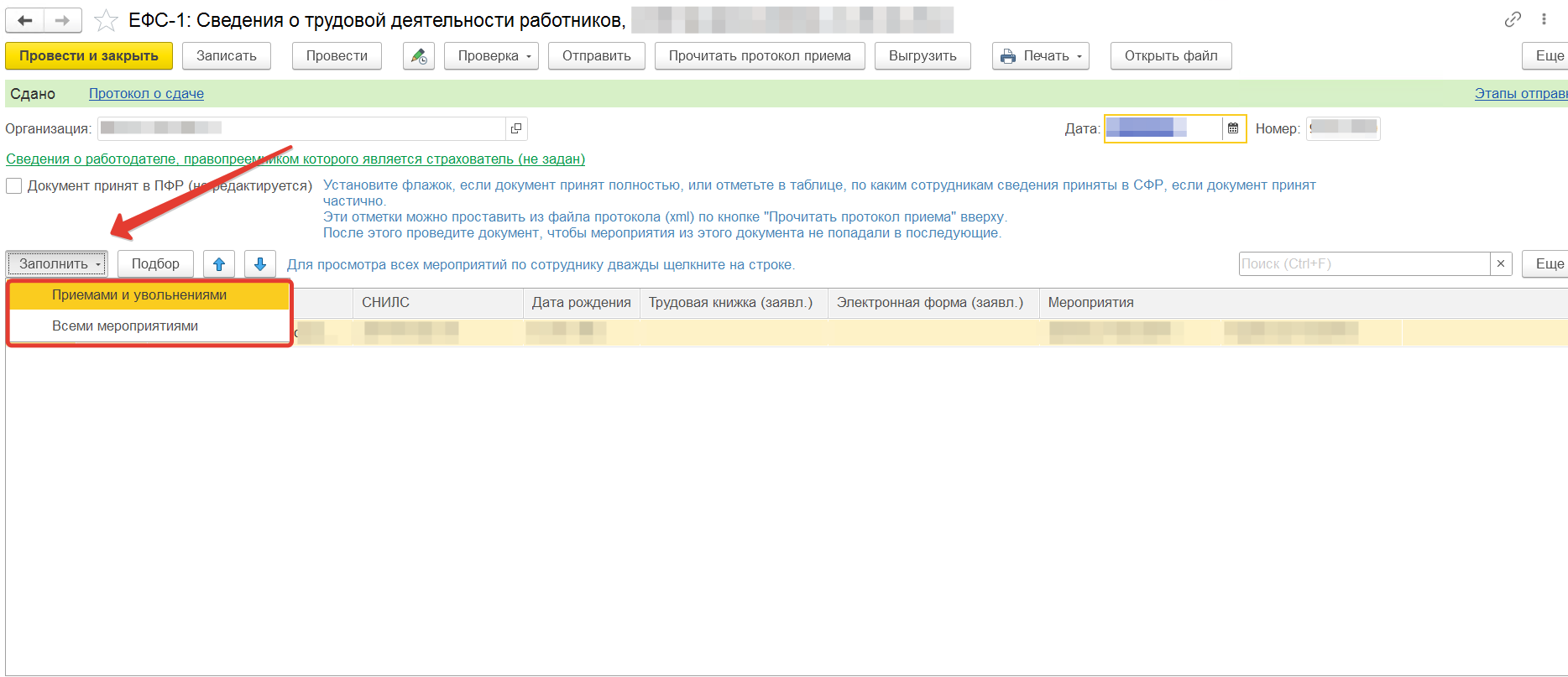Image resolution: width=1568 pixels, height=677 pixels.
Task: Click into the Поиск search field
Action: coord(1364,263)
